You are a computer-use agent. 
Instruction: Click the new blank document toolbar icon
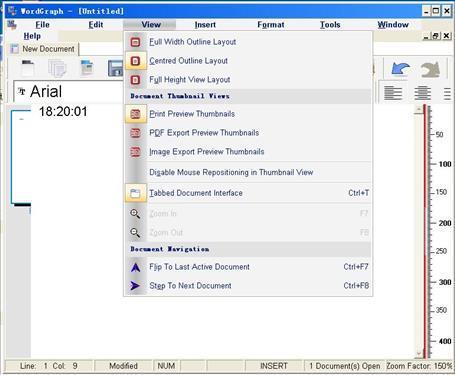click(x=28, y=68)
